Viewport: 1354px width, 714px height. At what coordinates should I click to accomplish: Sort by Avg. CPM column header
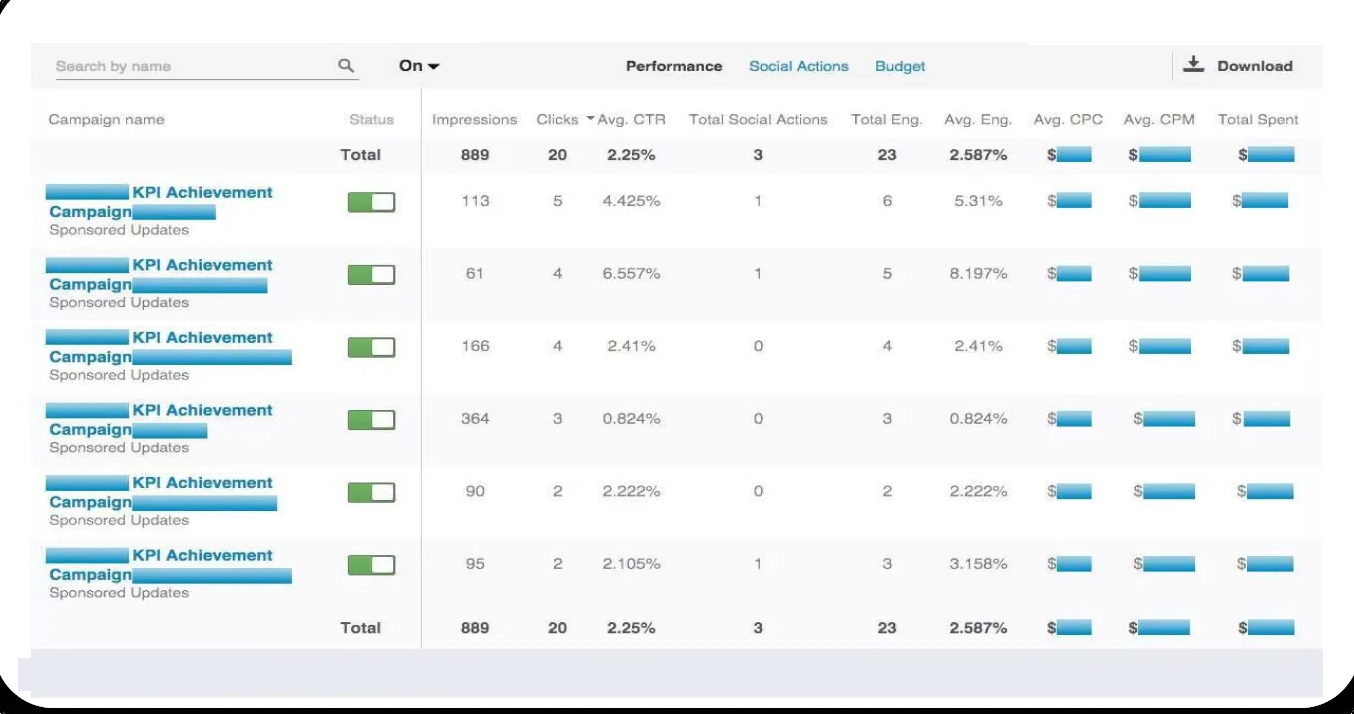click(x=1159, y=119)
